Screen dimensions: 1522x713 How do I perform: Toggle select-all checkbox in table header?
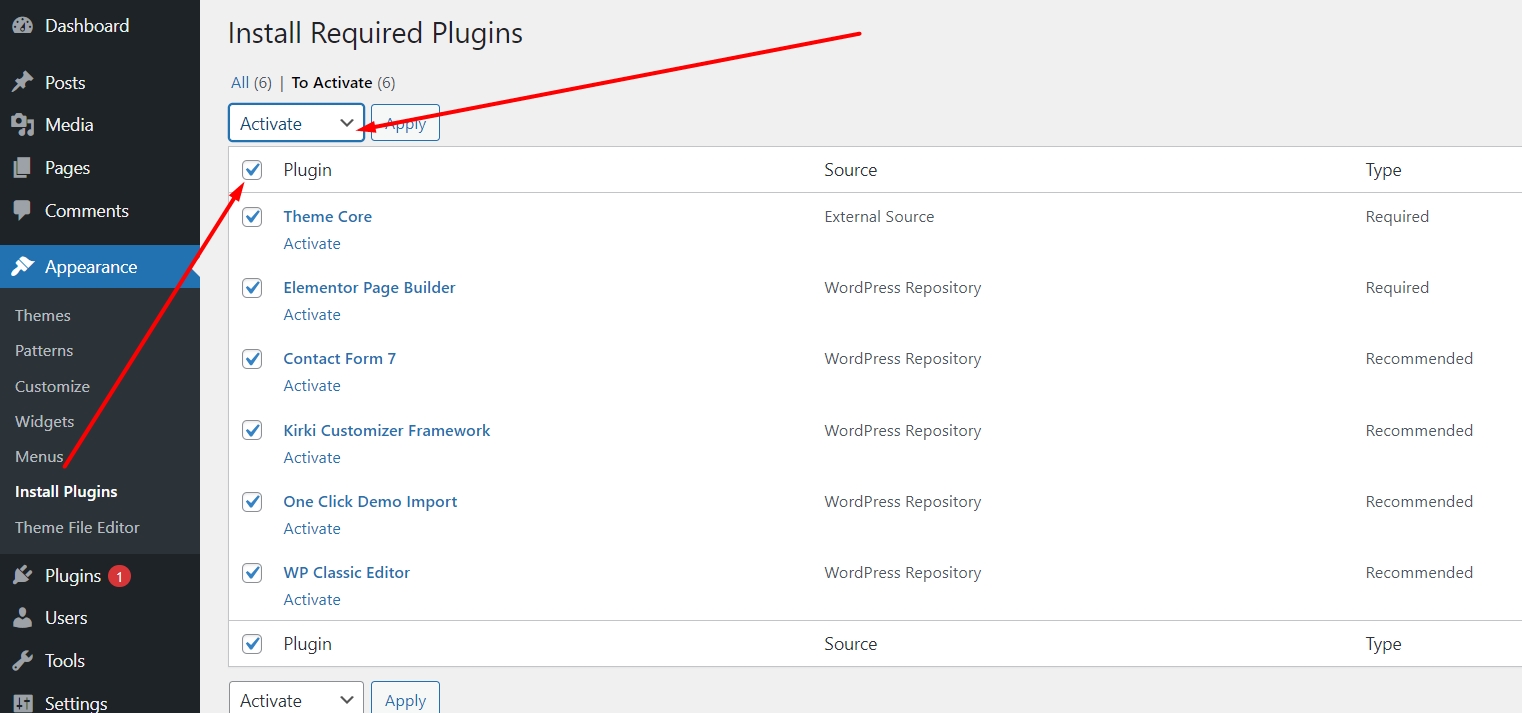pos(252,170)
